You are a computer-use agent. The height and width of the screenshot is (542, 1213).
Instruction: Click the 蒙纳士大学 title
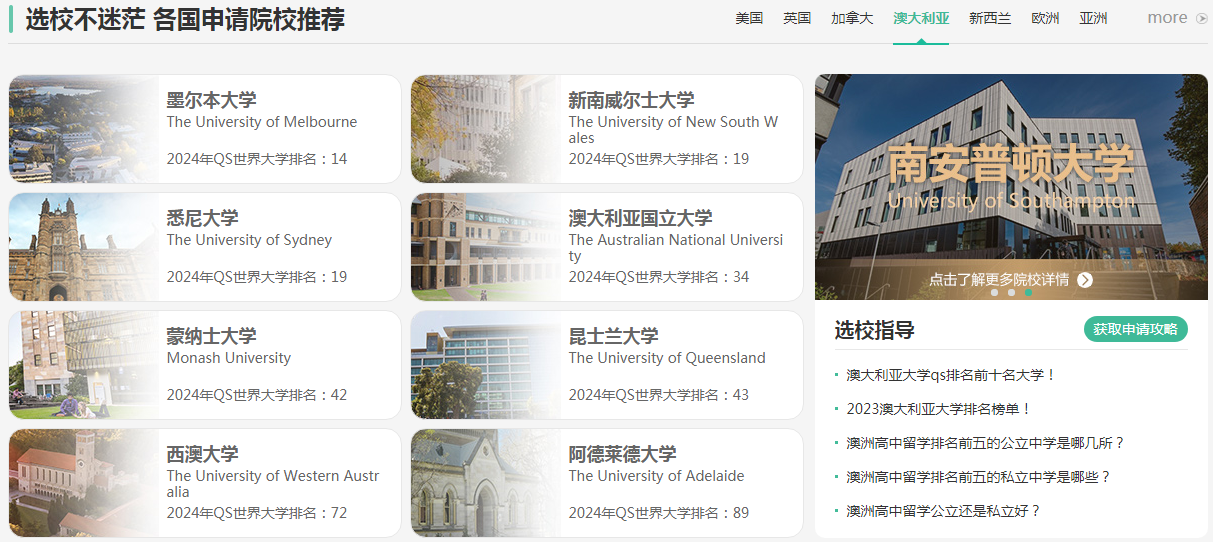click(211, 336)
